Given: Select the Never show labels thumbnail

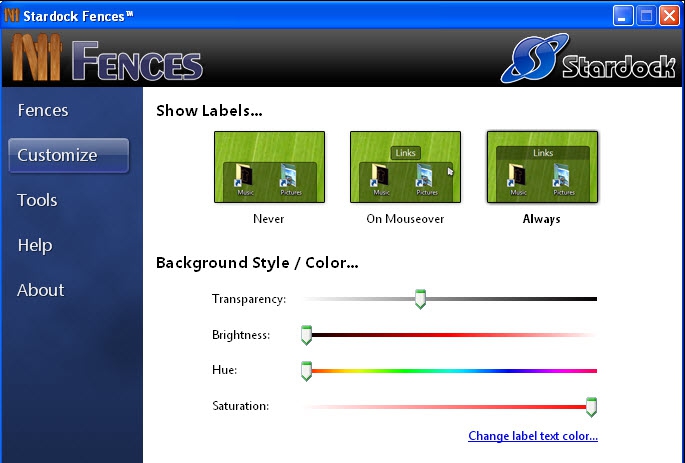Looking at the screenshot, I should pos(268,167).
